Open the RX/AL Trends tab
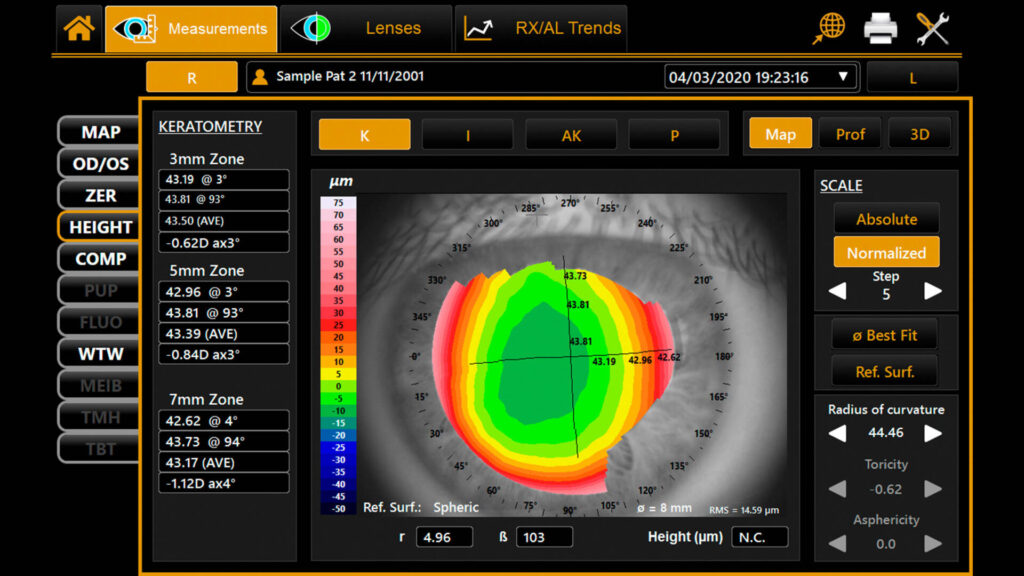 541,29
